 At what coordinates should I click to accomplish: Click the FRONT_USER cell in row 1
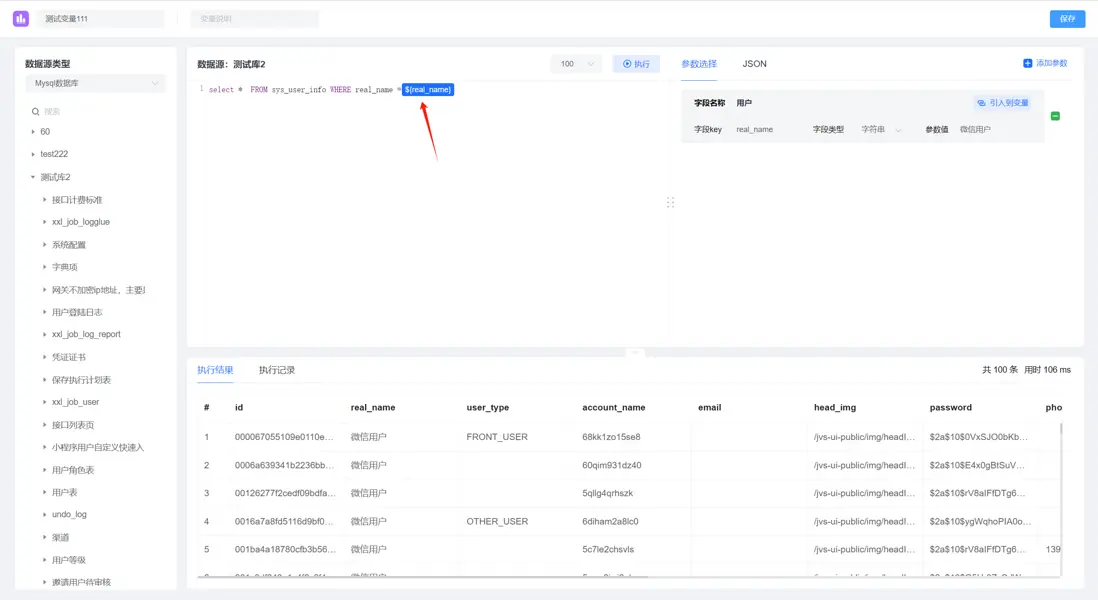(496, 437)
